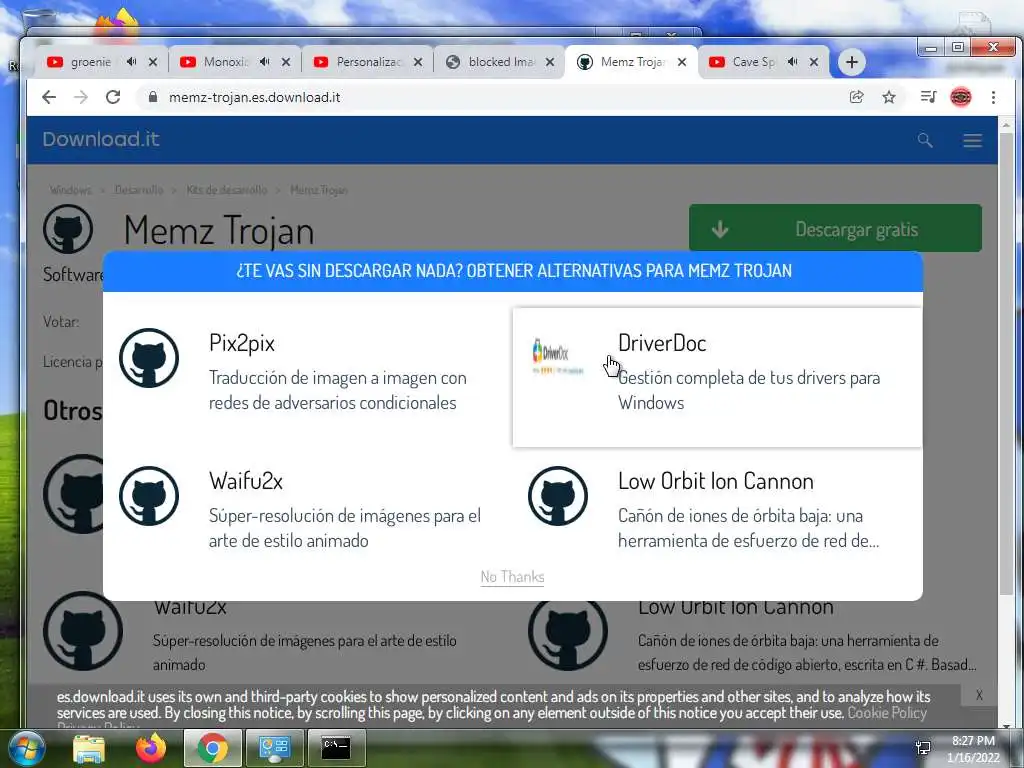Open Low Orbit Ion Cannon popup card
1024x768 pixels.
pyautogui.click(x=717, y=513)
